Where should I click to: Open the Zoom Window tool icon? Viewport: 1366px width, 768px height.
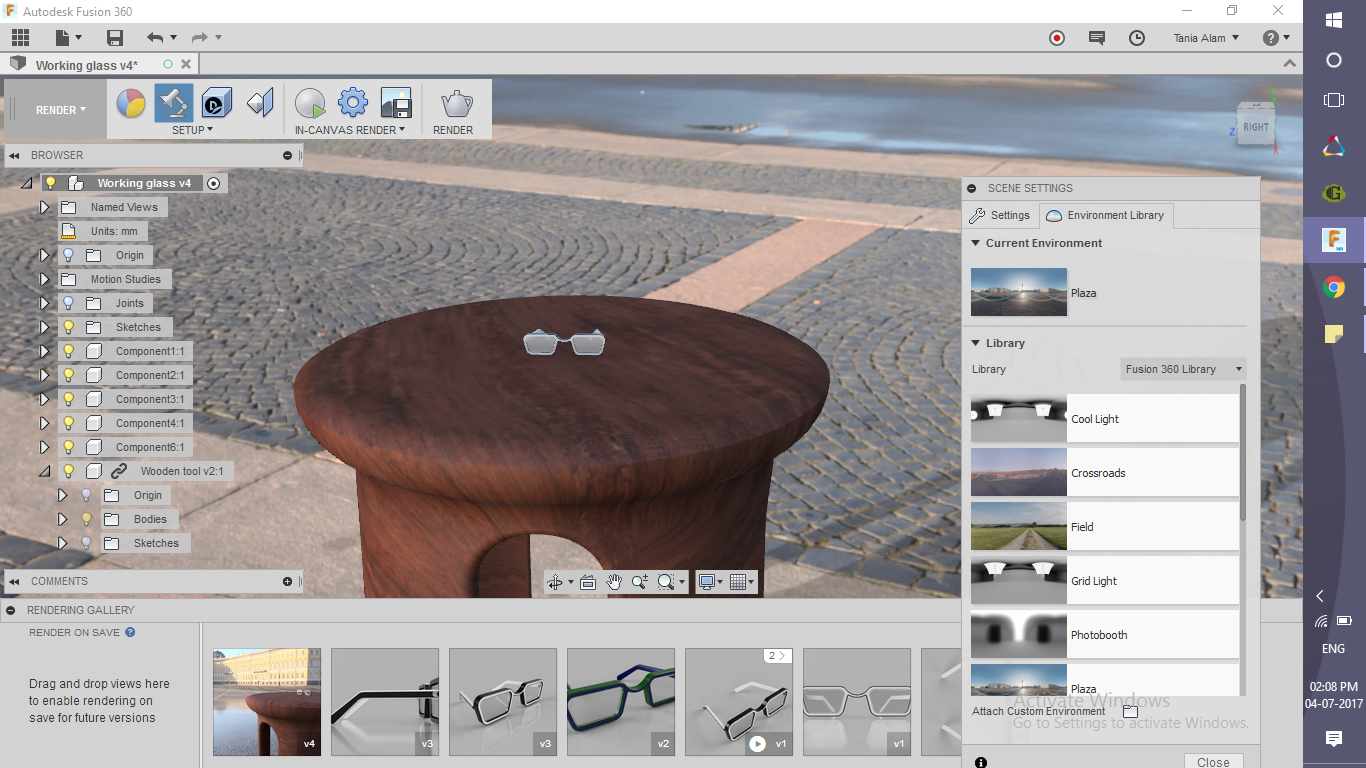click(666, 581)
